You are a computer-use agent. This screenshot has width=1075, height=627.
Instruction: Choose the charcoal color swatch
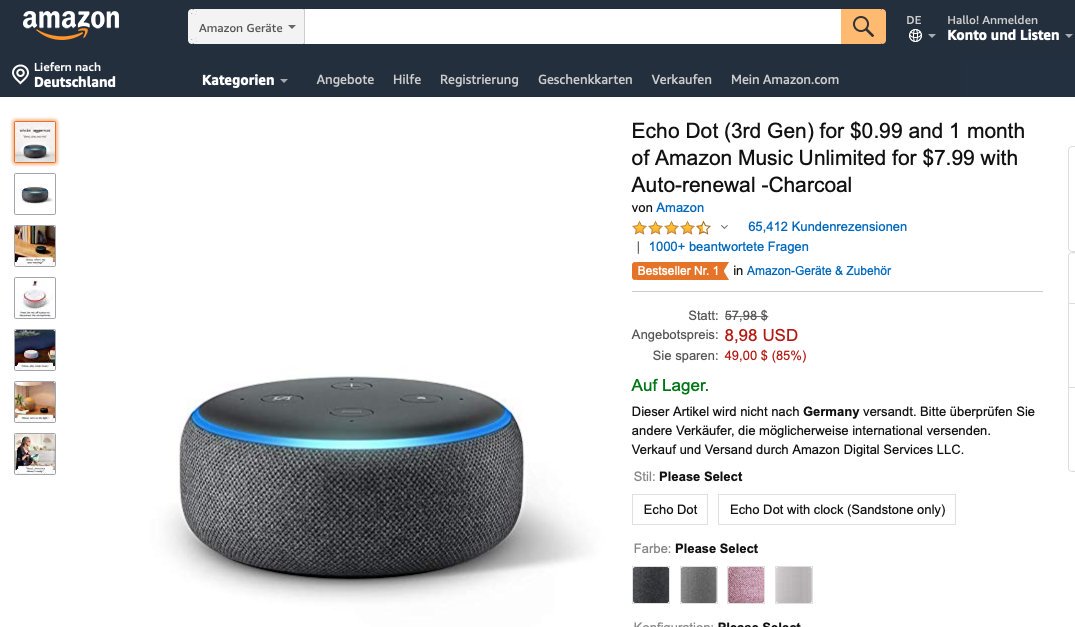click(651, 585)
